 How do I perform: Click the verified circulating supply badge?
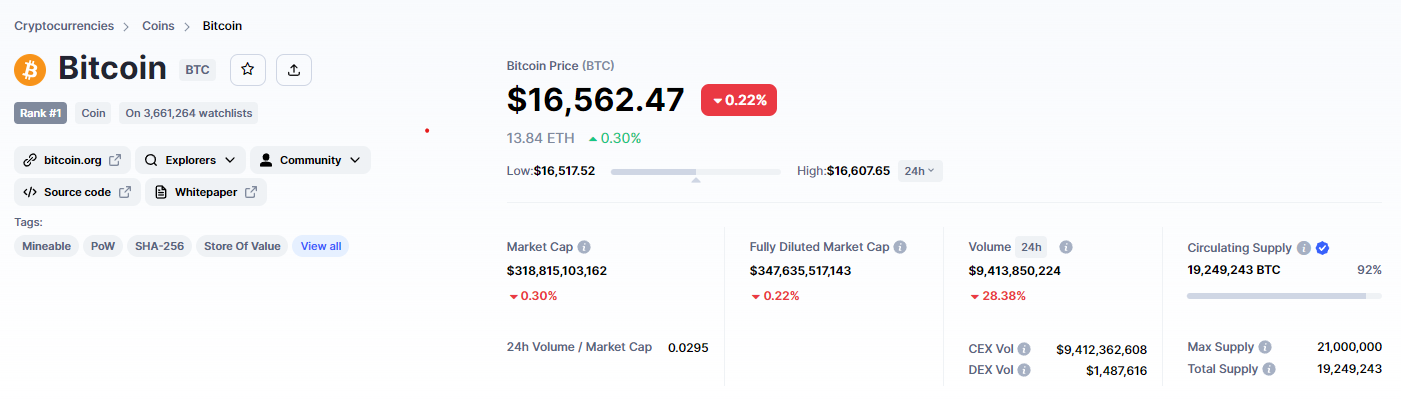pos(1322,248)
